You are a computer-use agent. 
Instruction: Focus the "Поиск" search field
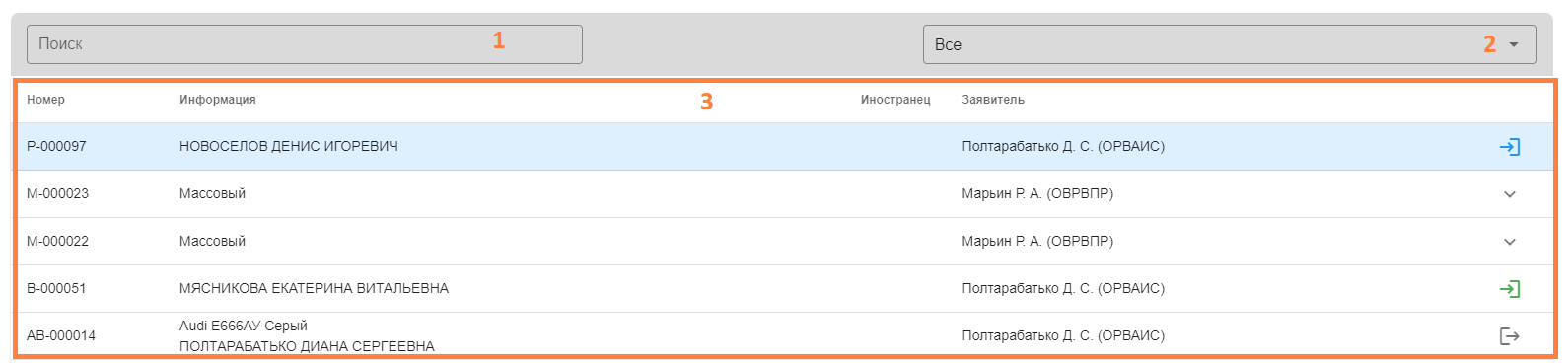pyautogui.click(x=305, y=44)
